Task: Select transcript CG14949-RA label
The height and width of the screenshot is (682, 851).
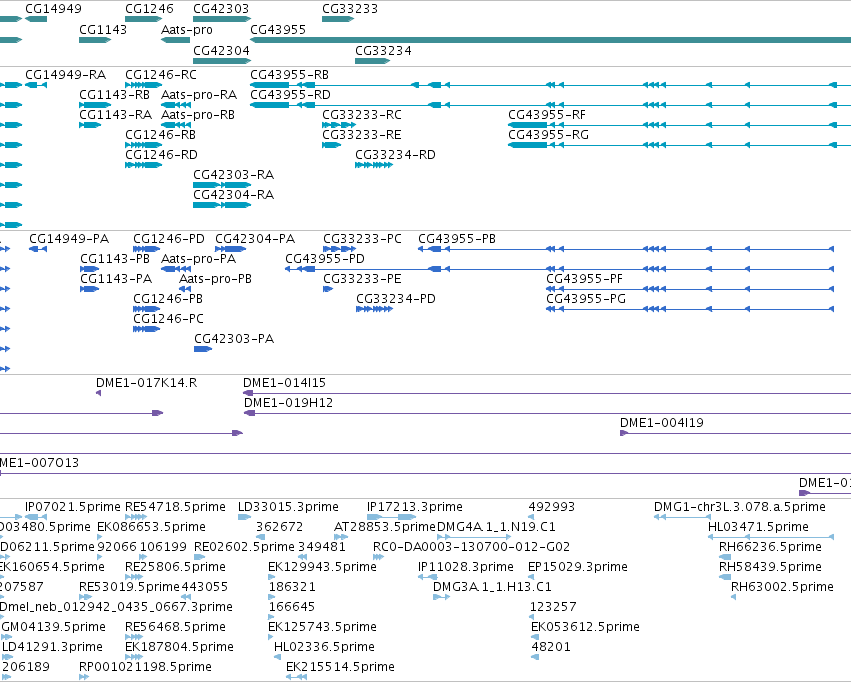Action: coord(65,75)
